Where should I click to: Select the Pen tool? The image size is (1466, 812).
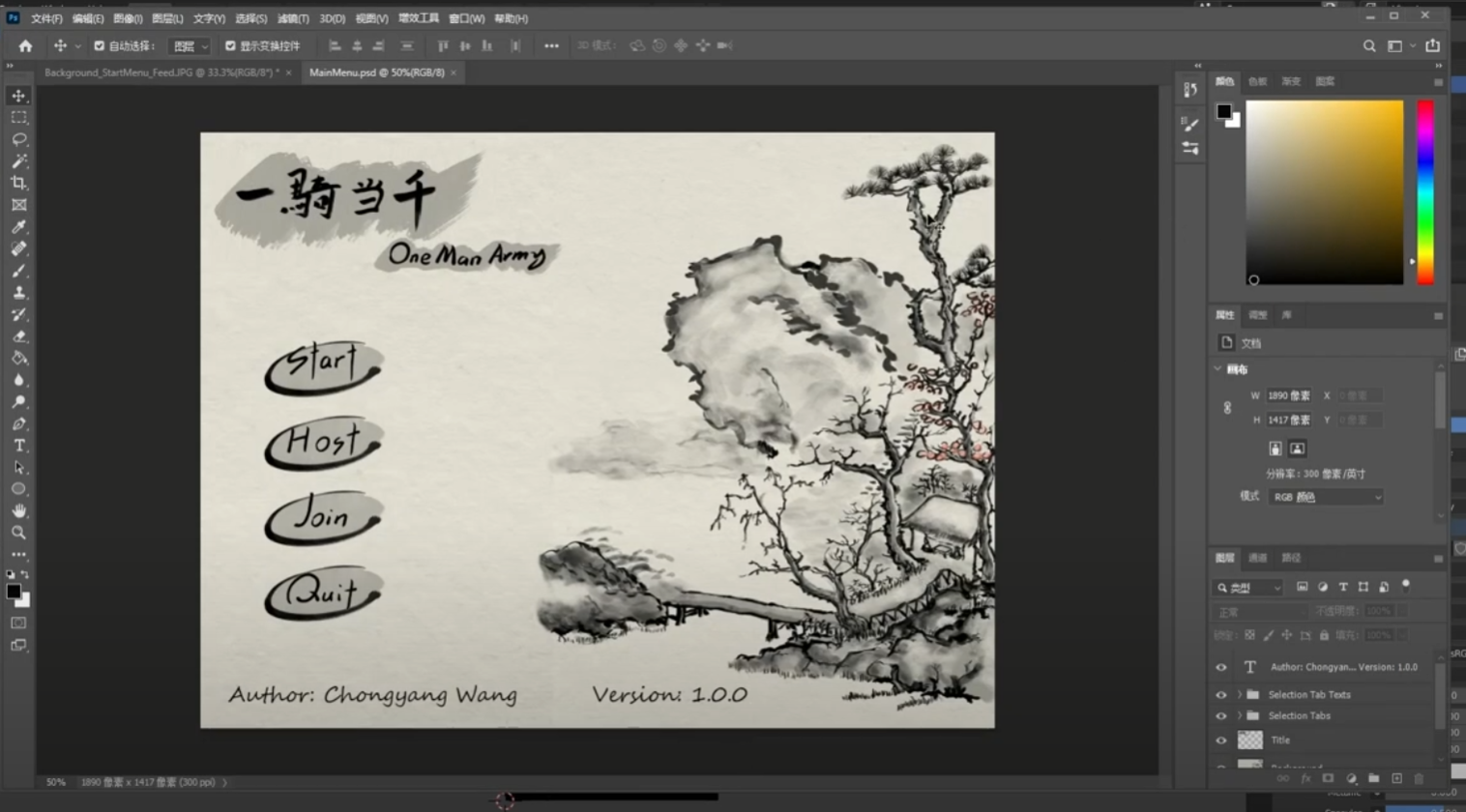[x=18, y=423]
